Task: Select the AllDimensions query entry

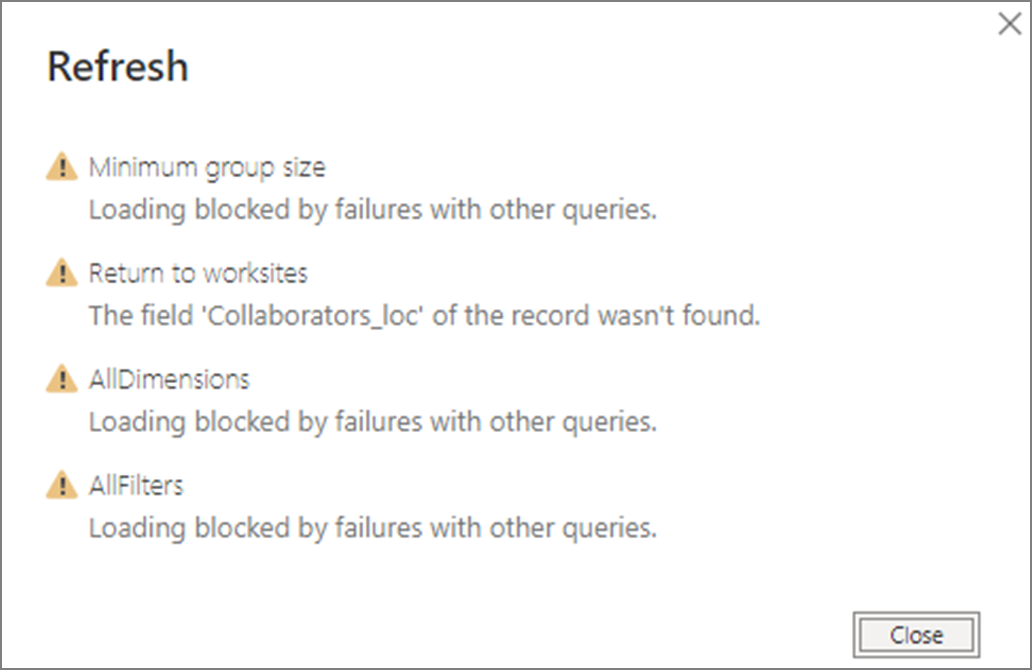Action: (x=170, y=379)
